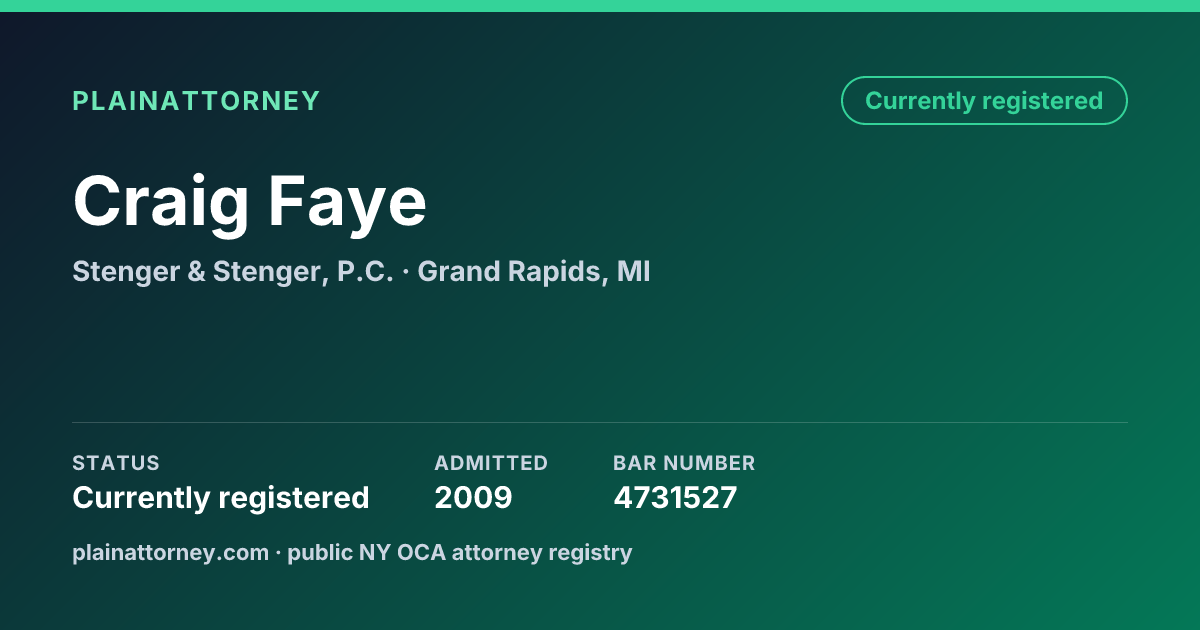Click the BAR NUMBER label
1200x630 pixels.
(x=684, y=463)
